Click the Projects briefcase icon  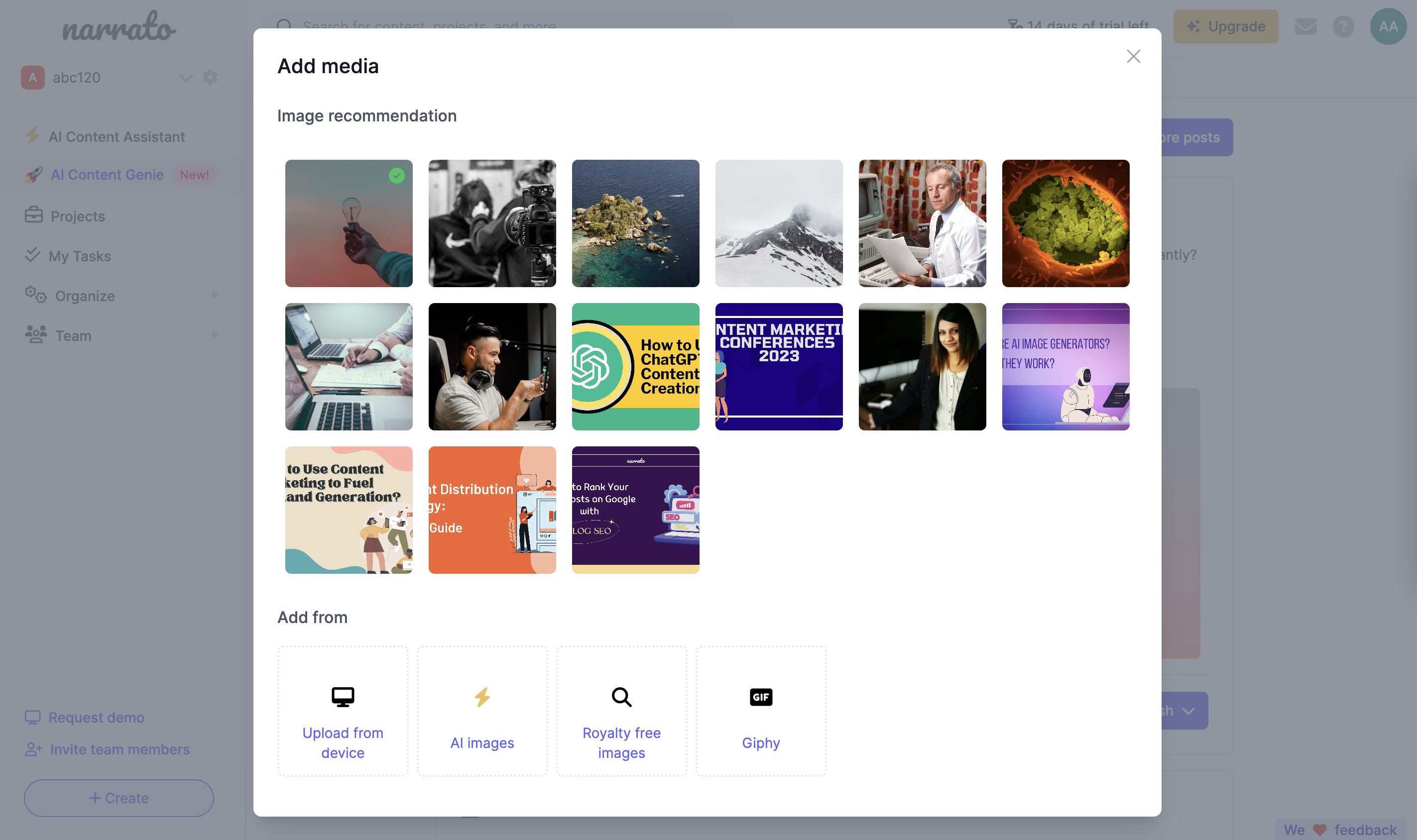pyautogui.click(x=33, y=215)
